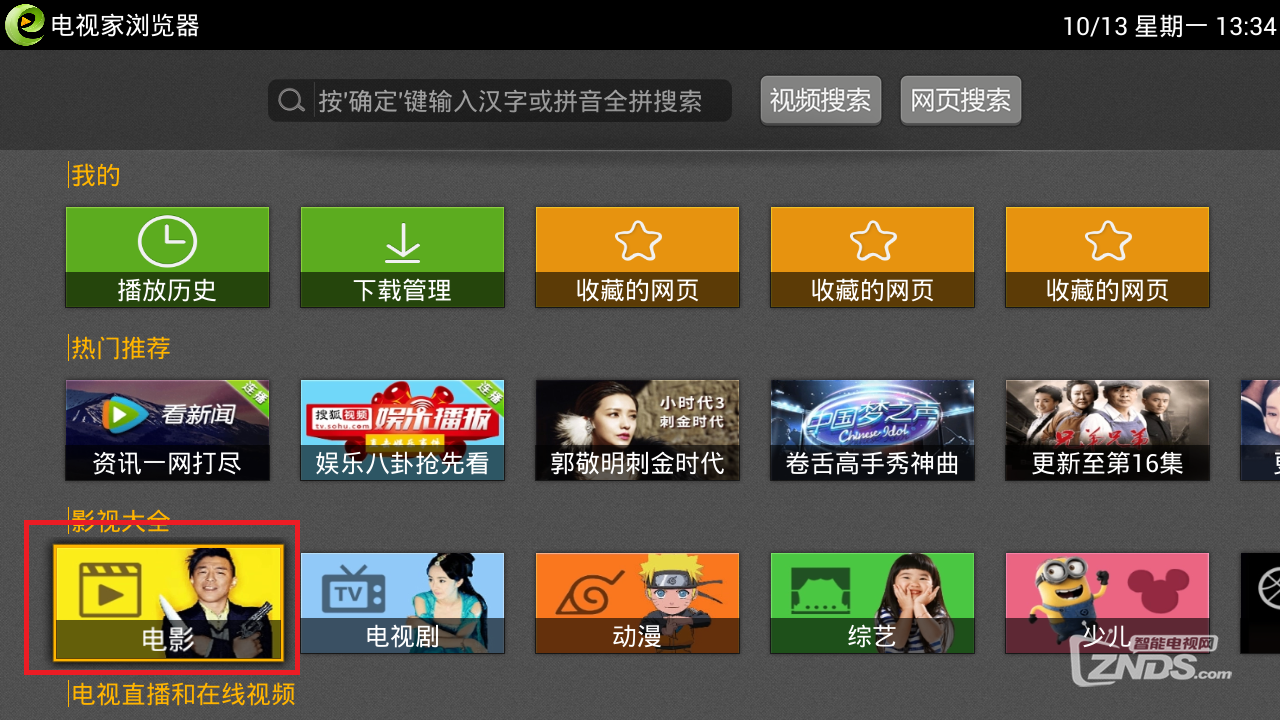Open the first 收藏的网页 star tile
The image size is (1280, 720).
637,257
